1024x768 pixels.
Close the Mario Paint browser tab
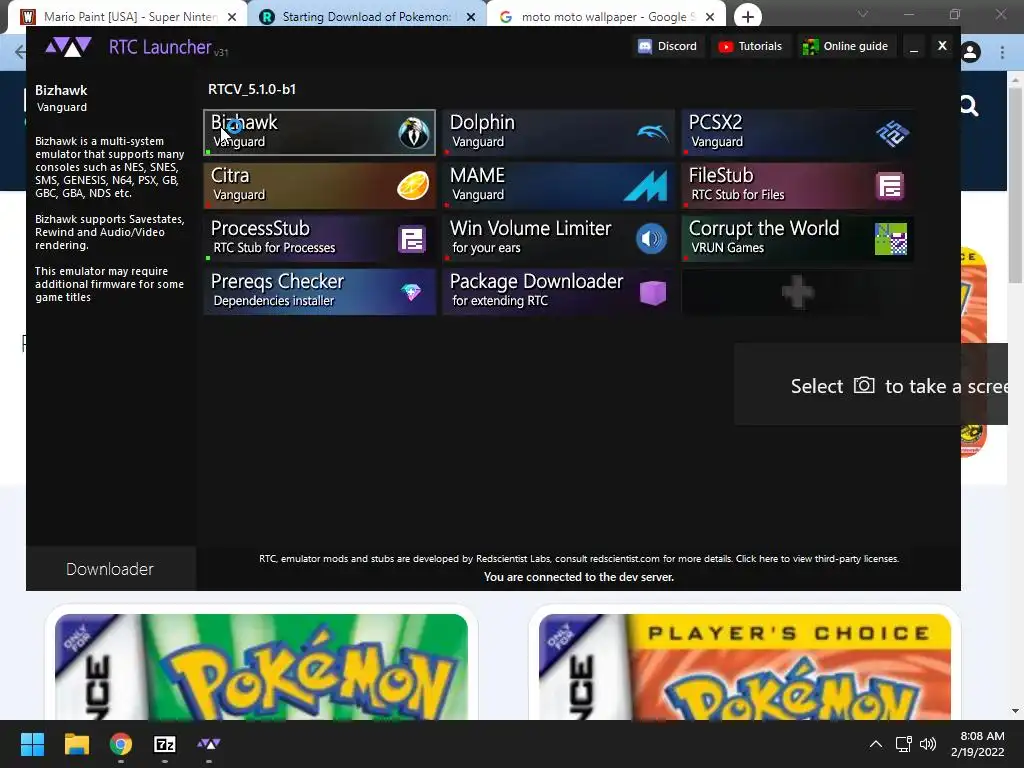tap(232, 17)
